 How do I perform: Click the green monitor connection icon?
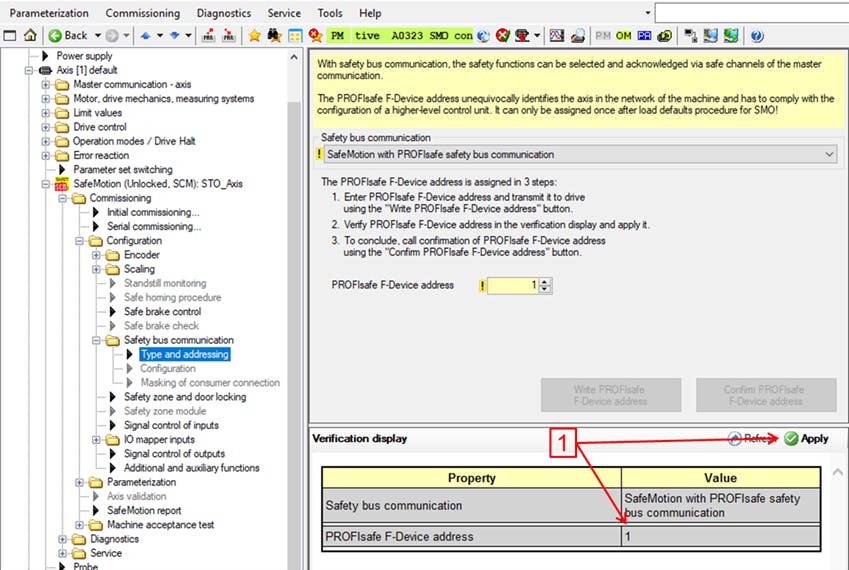731,36
